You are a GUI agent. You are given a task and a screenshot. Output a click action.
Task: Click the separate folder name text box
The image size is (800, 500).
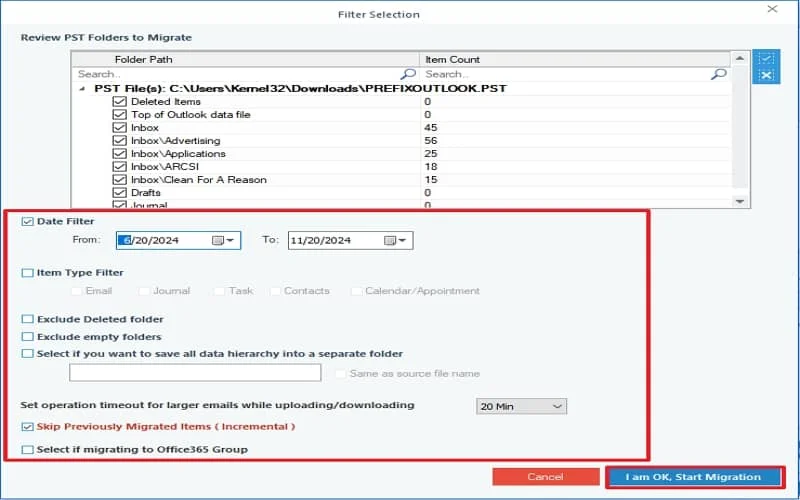[195, 372]
